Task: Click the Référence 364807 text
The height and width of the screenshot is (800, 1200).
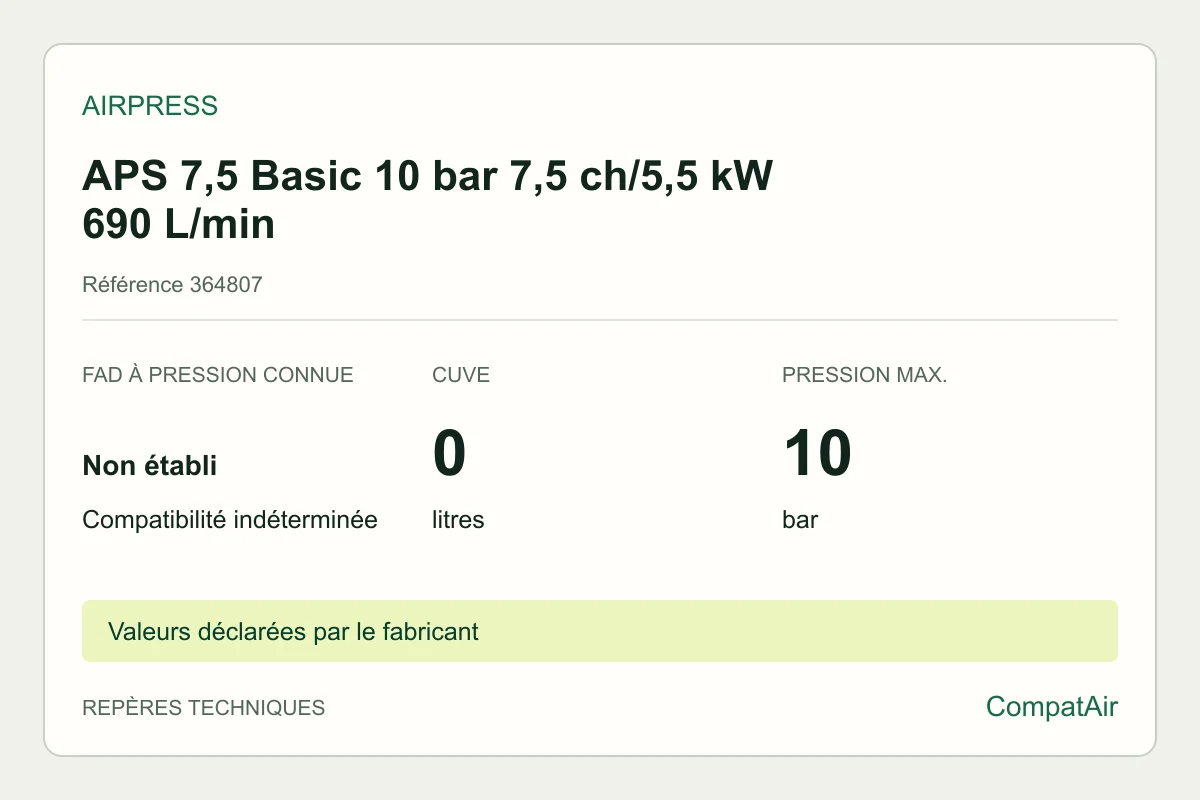Action: point(172,285)
